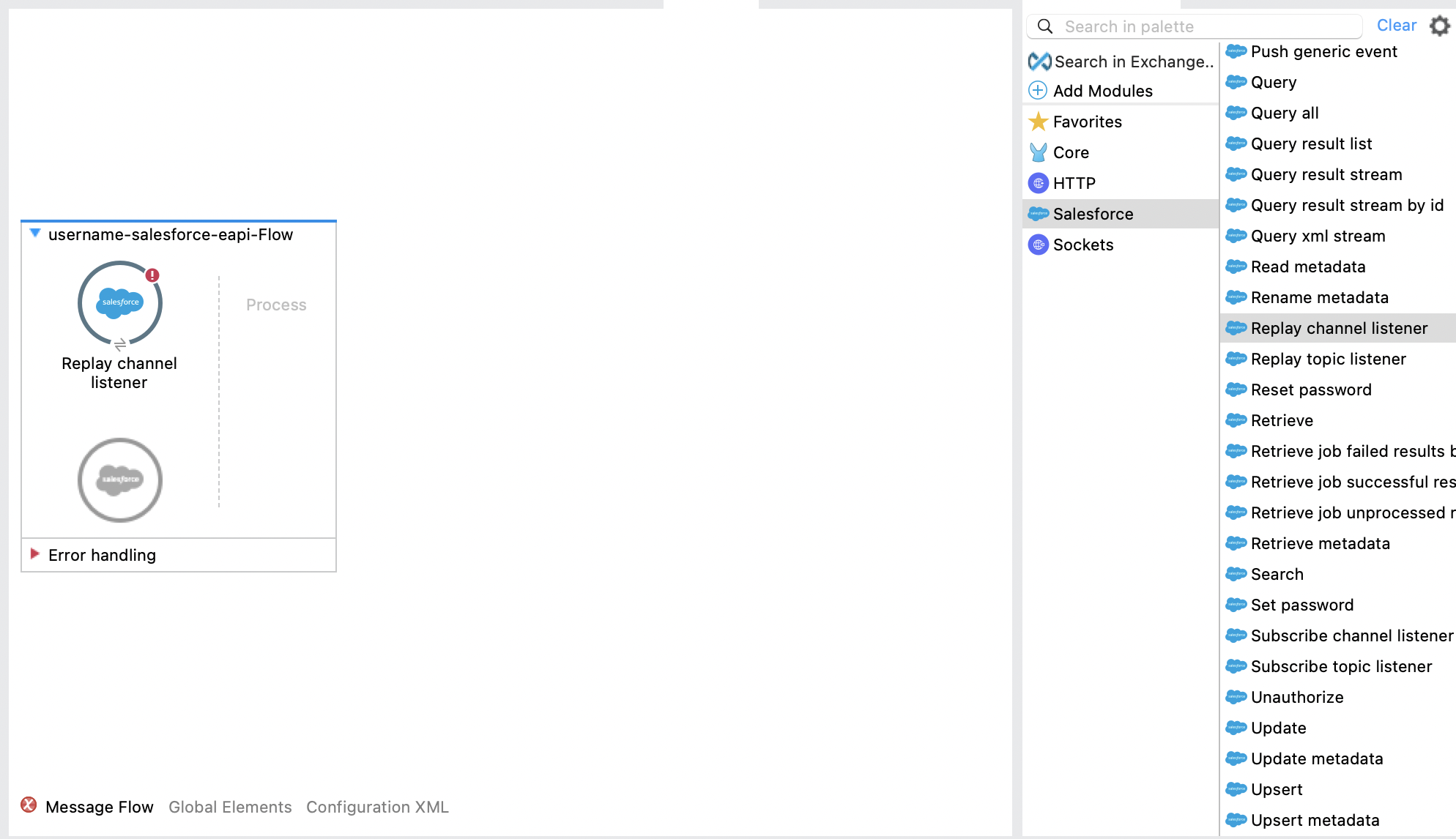Image resolution: width=1456 pixels, height=839 pixels.
Task: Click the Push generic event operation icon
Action: point(1236,51)
